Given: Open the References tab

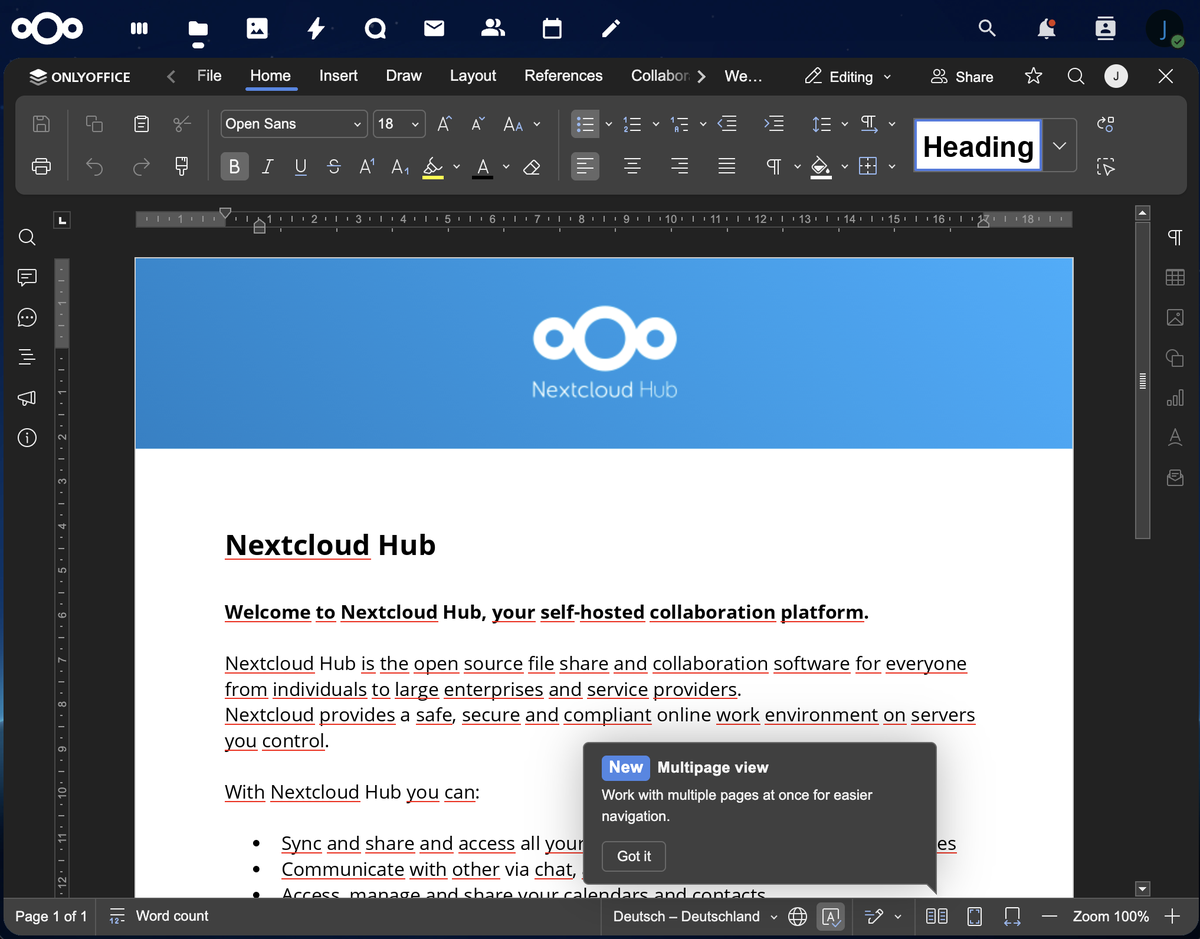Looking at the screenshot, I should (x=563, y=76).
